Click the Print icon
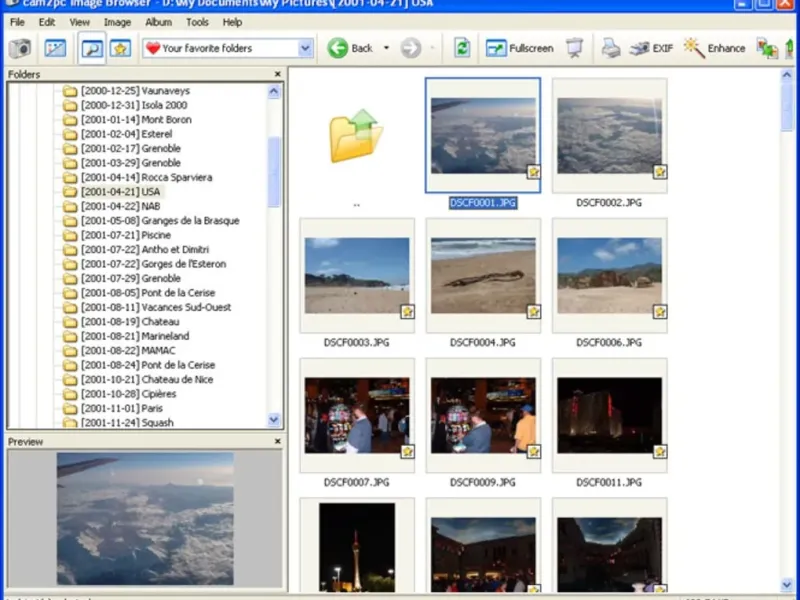 (610, 48)
